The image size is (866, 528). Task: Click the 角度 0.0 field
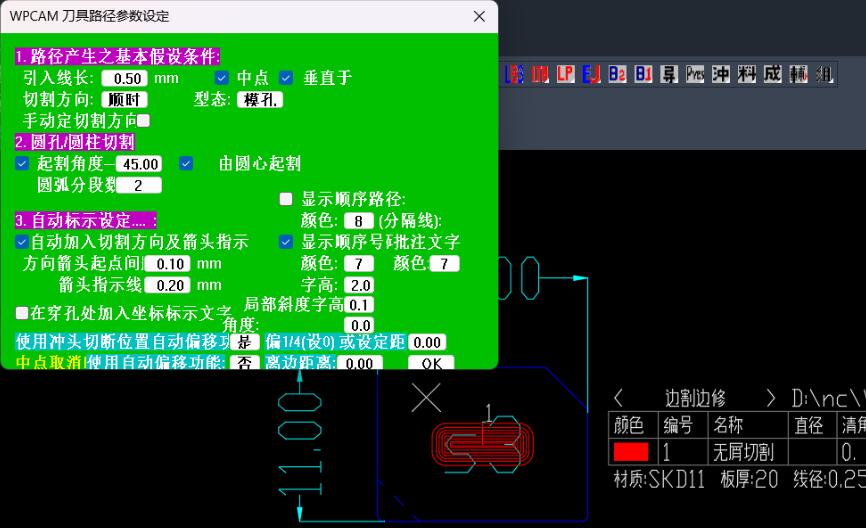(x=359, y=325)
